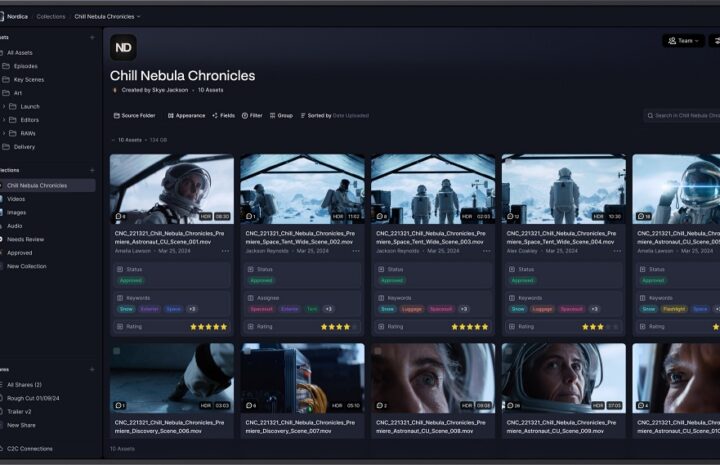The width and height of the screenshot is (720, 465).
Task: Open the Fields options
Action: (x=224, y=116)
